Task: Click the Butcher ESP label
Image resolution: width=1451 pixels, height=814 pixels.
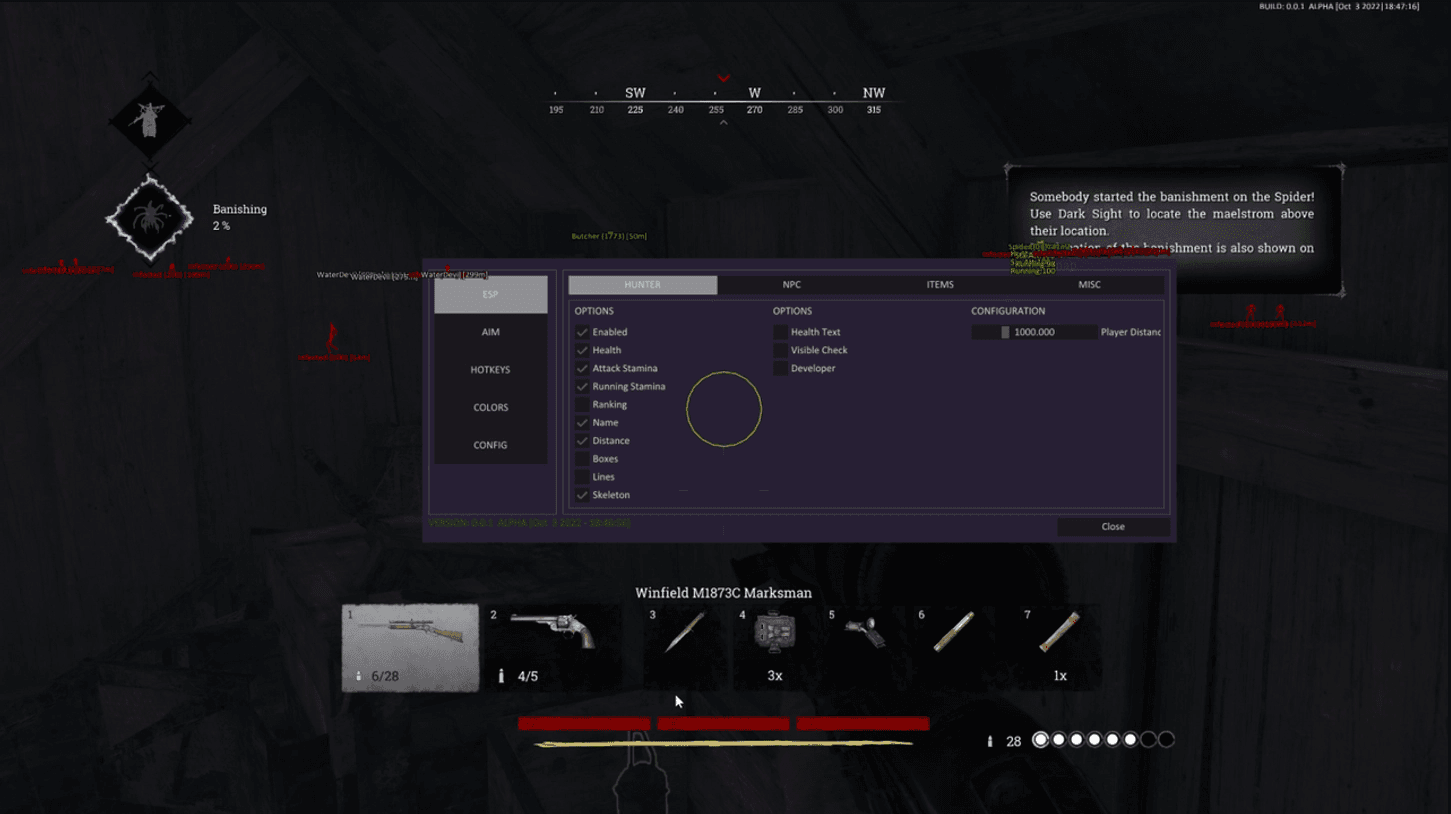Action: (x=609, y=236)
